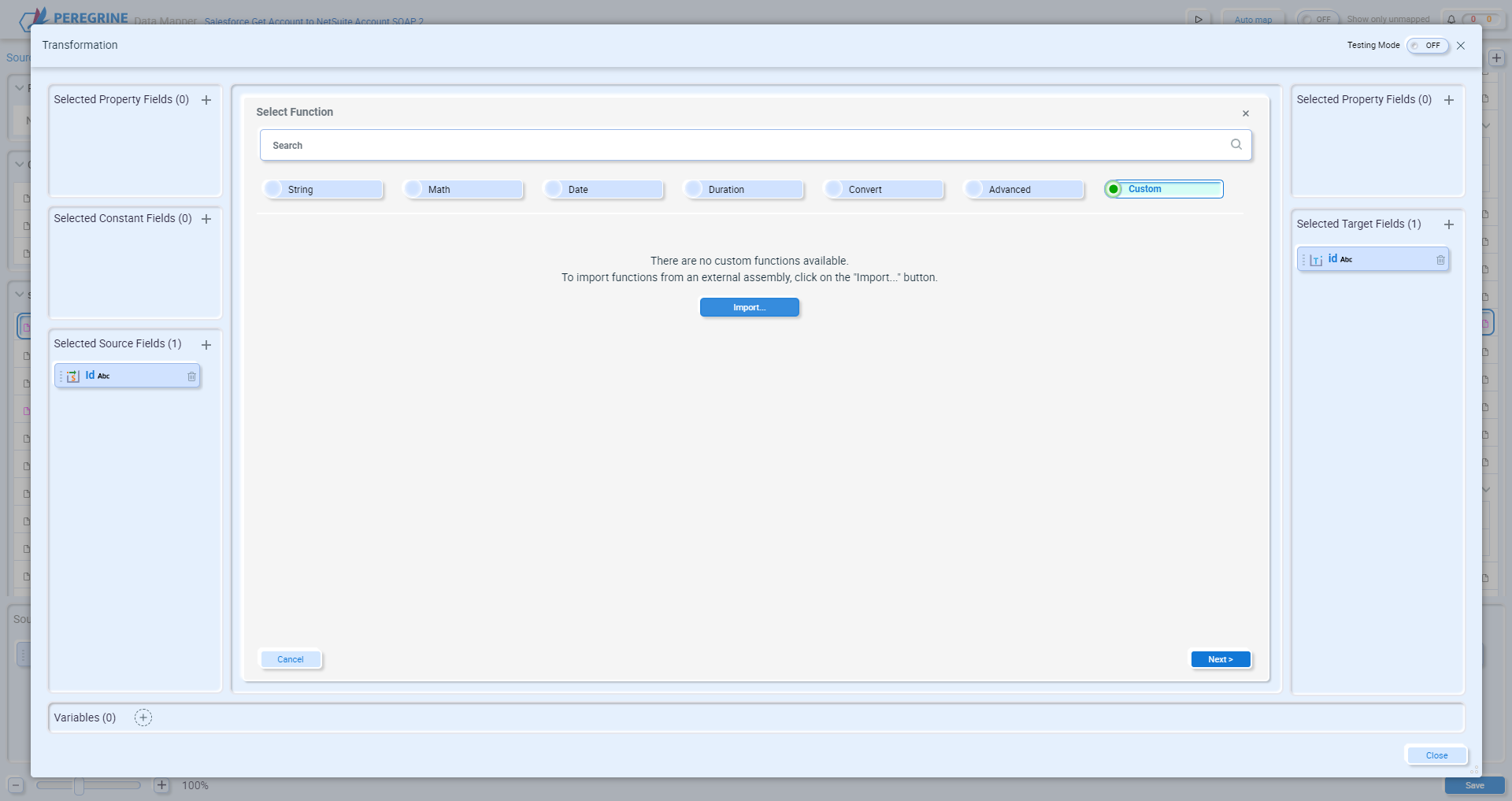
Task: Select the Date function category
Action: pos(603,190)
